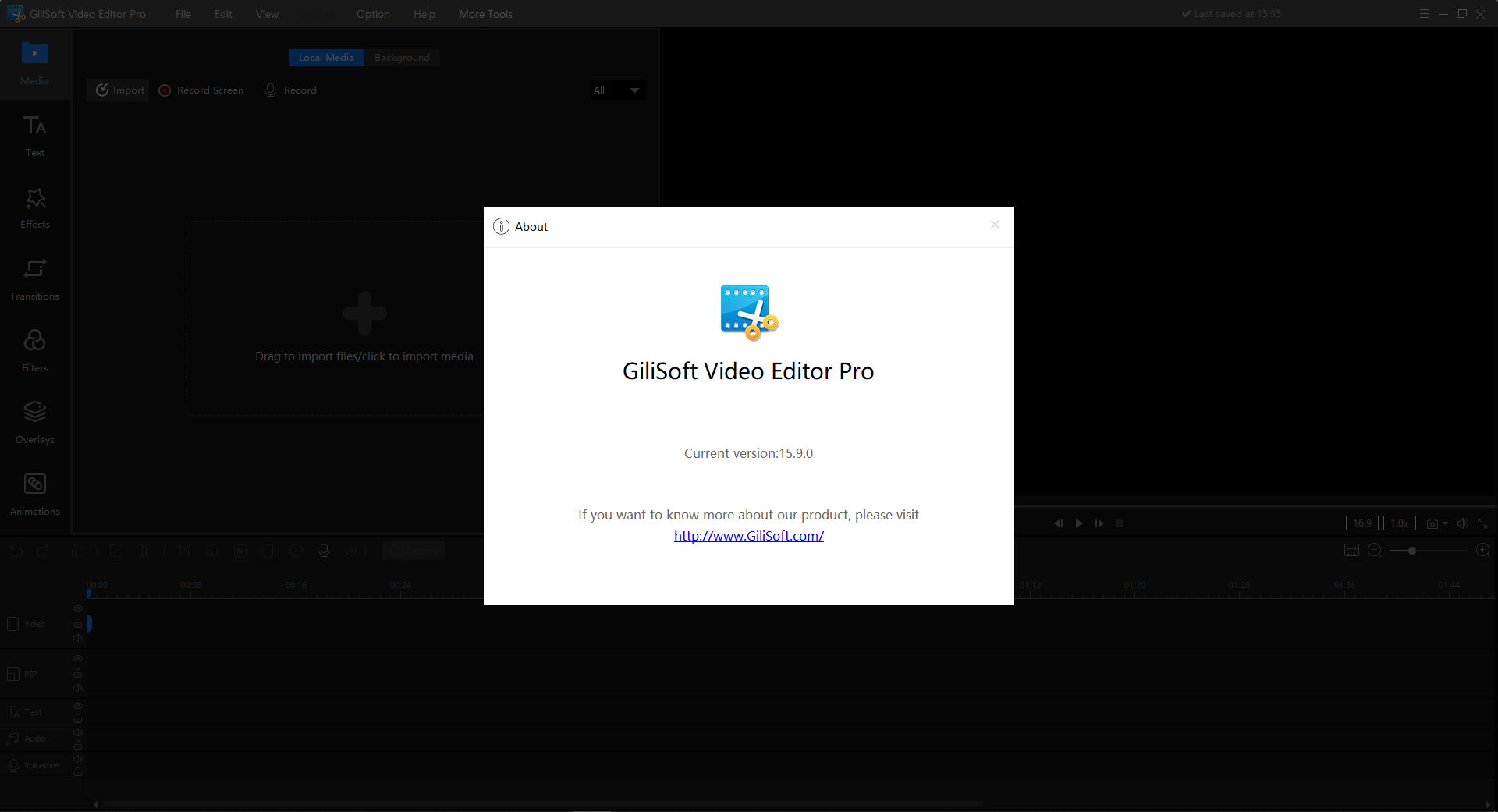Click the microphone icon in timeline toolbar
The image size is (1498, 812).
click(324, 551)
